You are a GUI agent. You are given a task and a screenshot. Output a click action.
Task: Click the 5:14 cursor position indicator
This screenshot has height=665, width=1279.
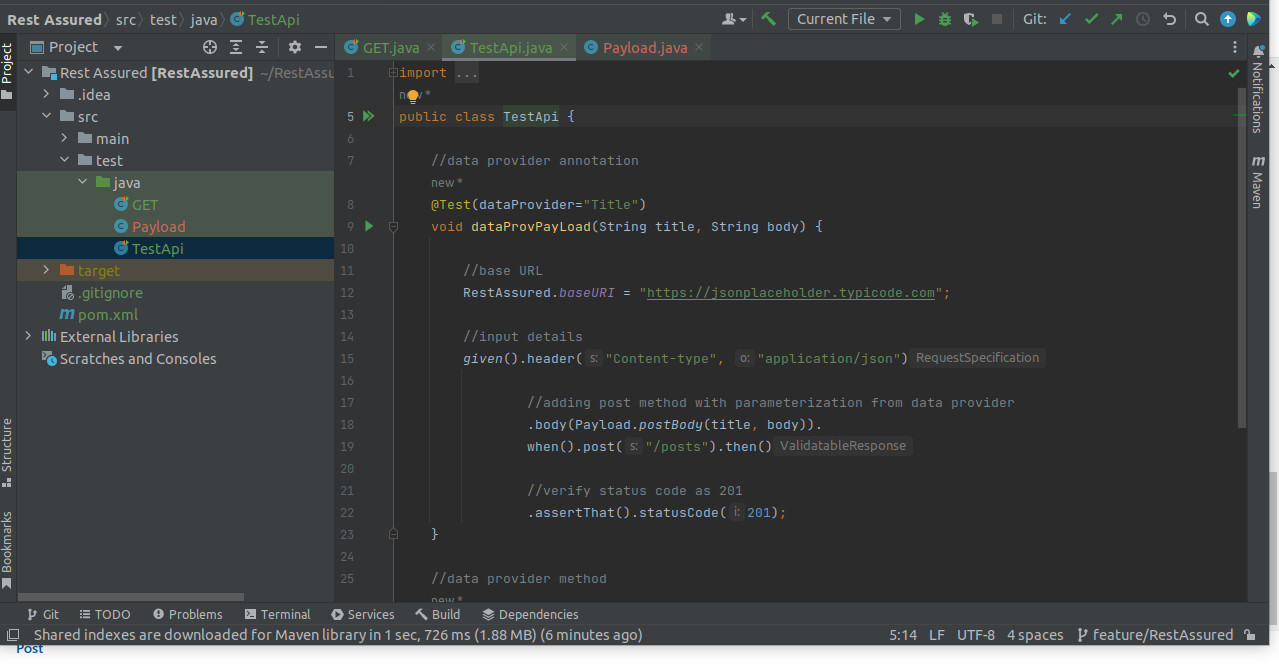coord(903,635)
